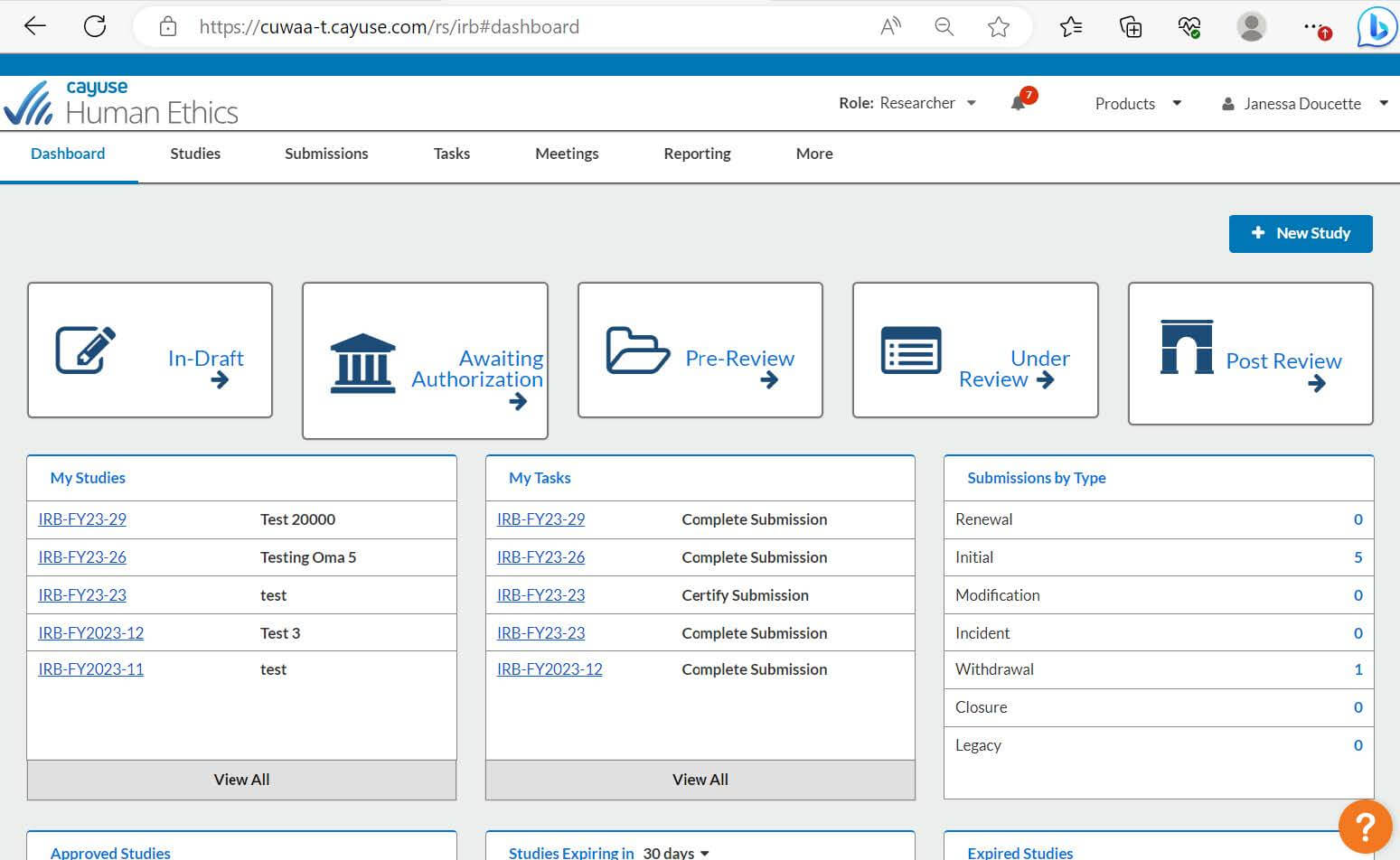The image size is (1400, 860).
Task: Switch to the Studies tab
Action: [194, 154]
